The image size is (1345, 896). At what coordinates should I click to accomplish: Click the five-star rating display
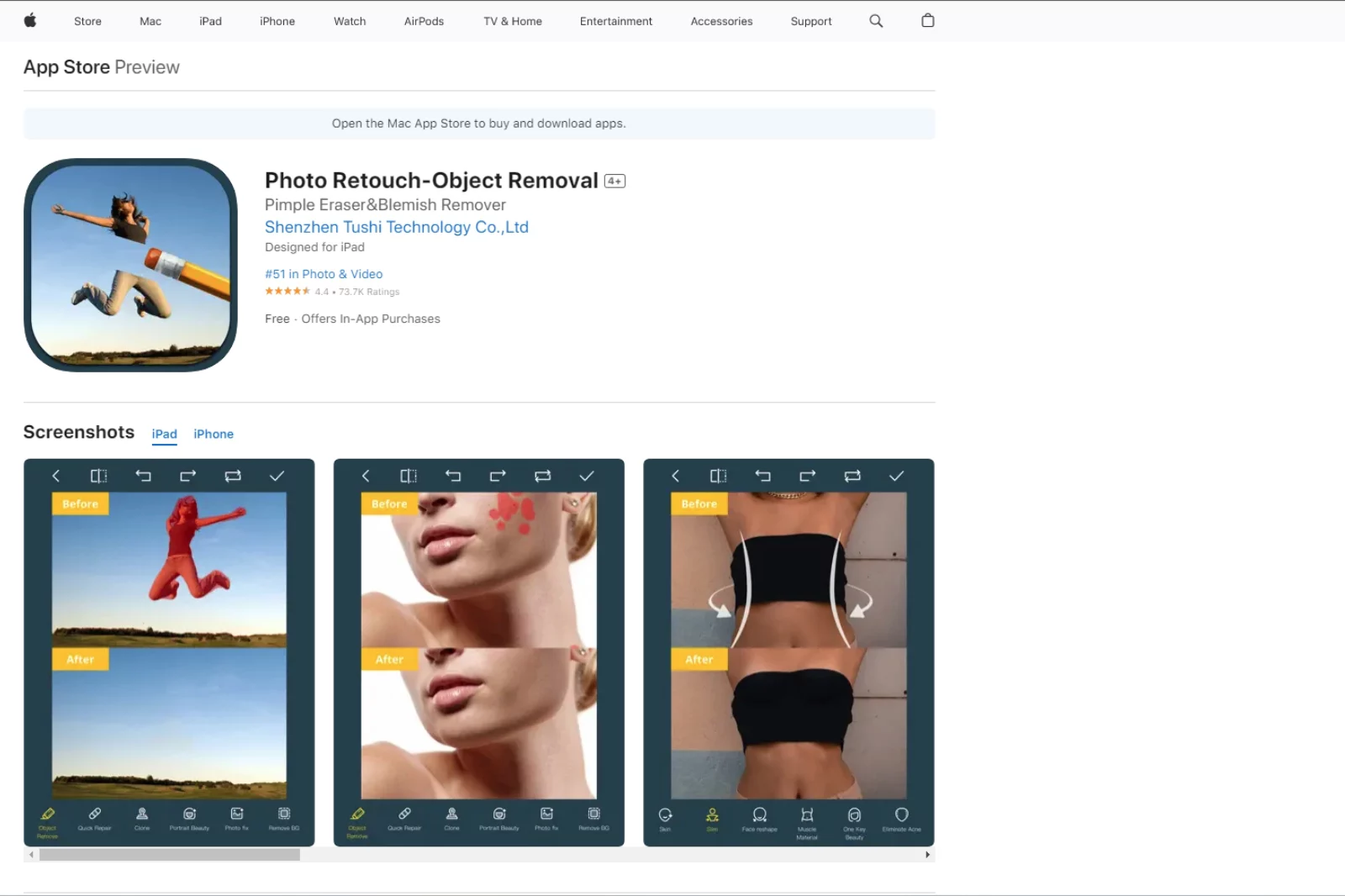coord(287,291)
